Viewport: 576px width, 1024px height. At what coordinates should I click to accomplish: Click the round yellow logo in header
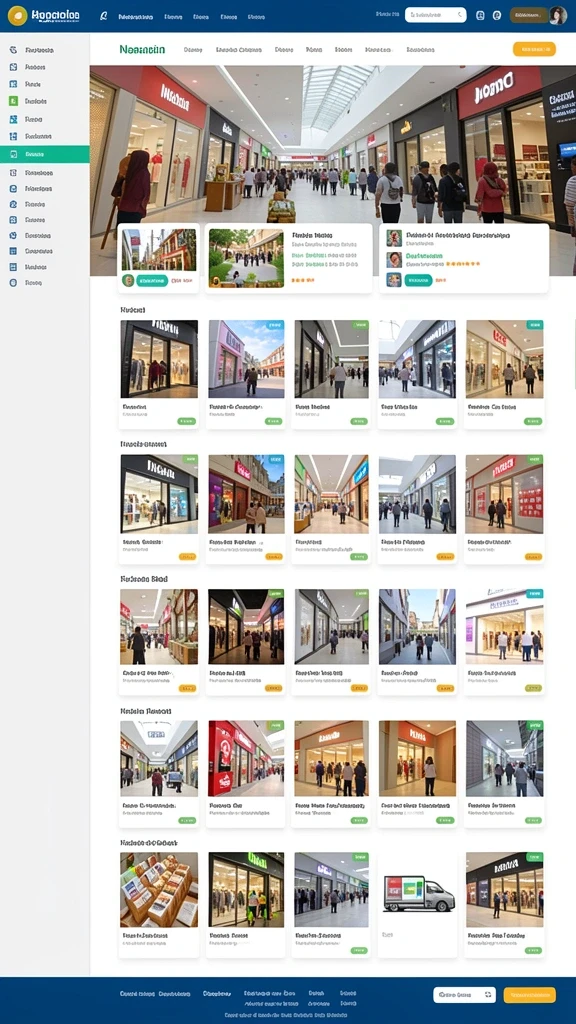(x=17, y=15)
